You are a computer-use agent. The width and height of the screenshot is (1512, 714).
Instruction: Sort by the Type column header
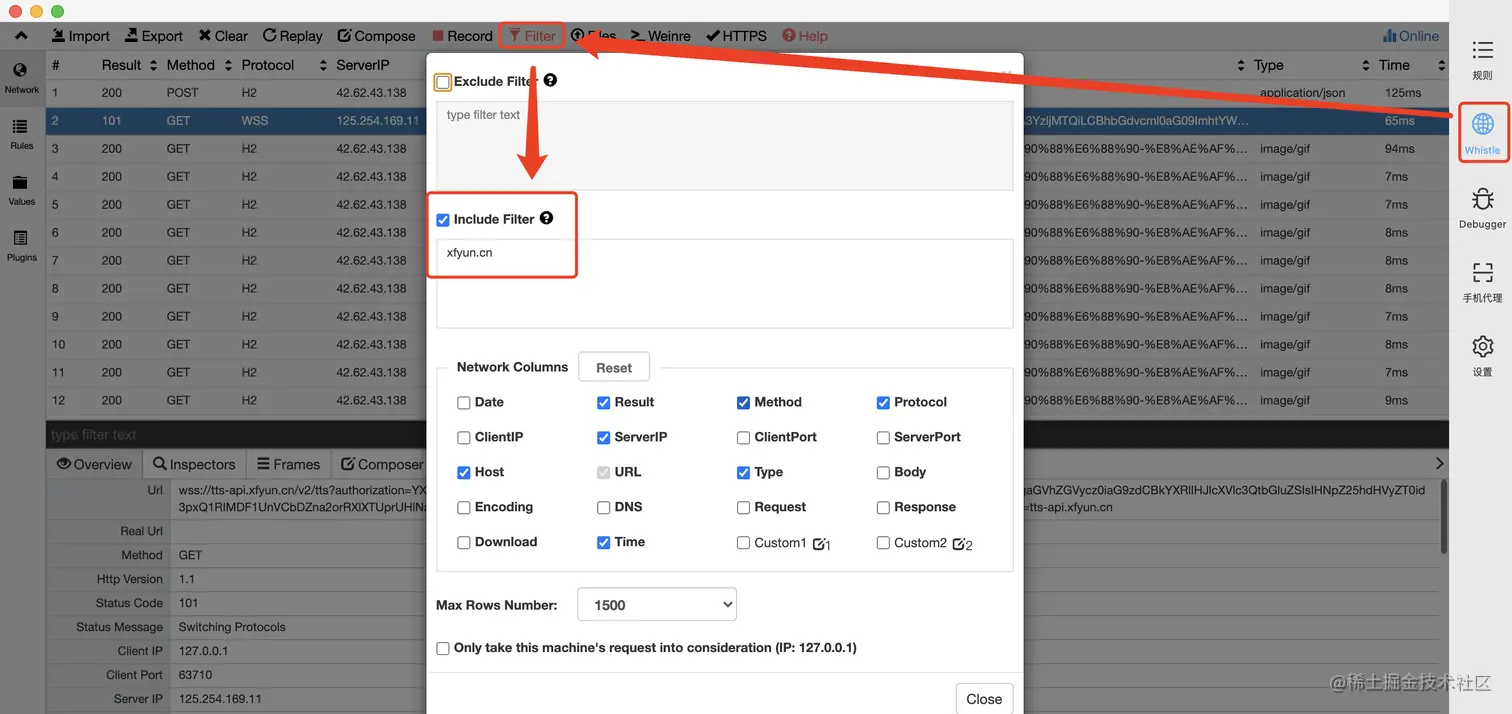pyautogui.click(x=1312, y=65)
